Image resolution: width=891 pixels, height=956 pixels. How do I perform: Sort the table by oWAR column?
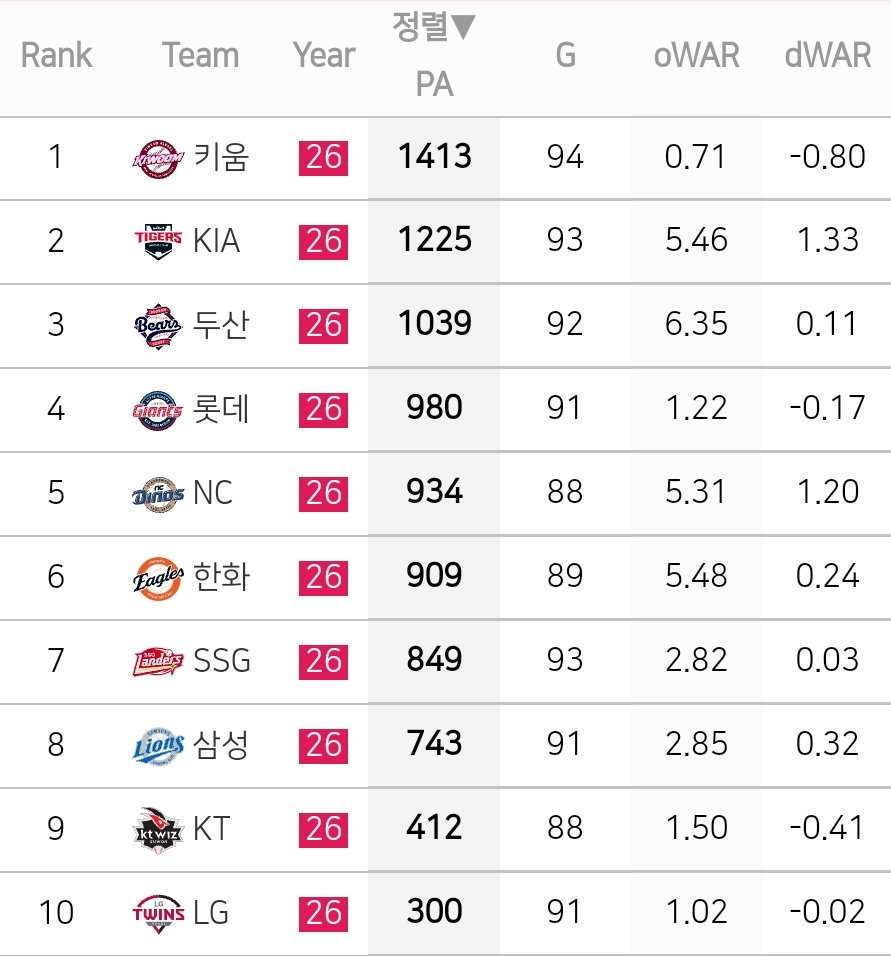click(x=696, y=55)
